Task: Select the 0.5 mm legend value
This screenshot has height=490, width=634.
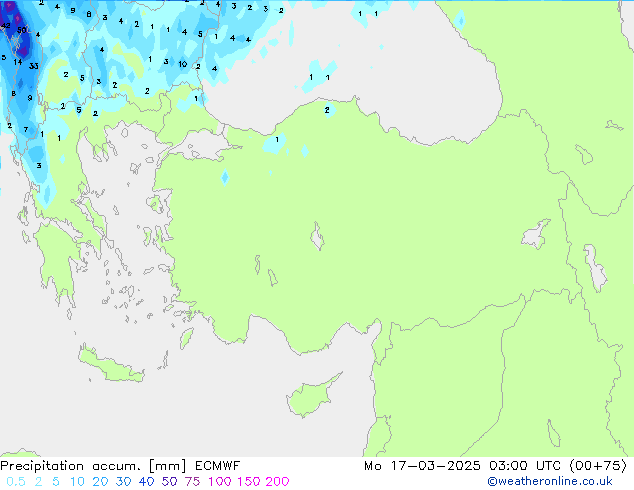Action: [16, 482]
